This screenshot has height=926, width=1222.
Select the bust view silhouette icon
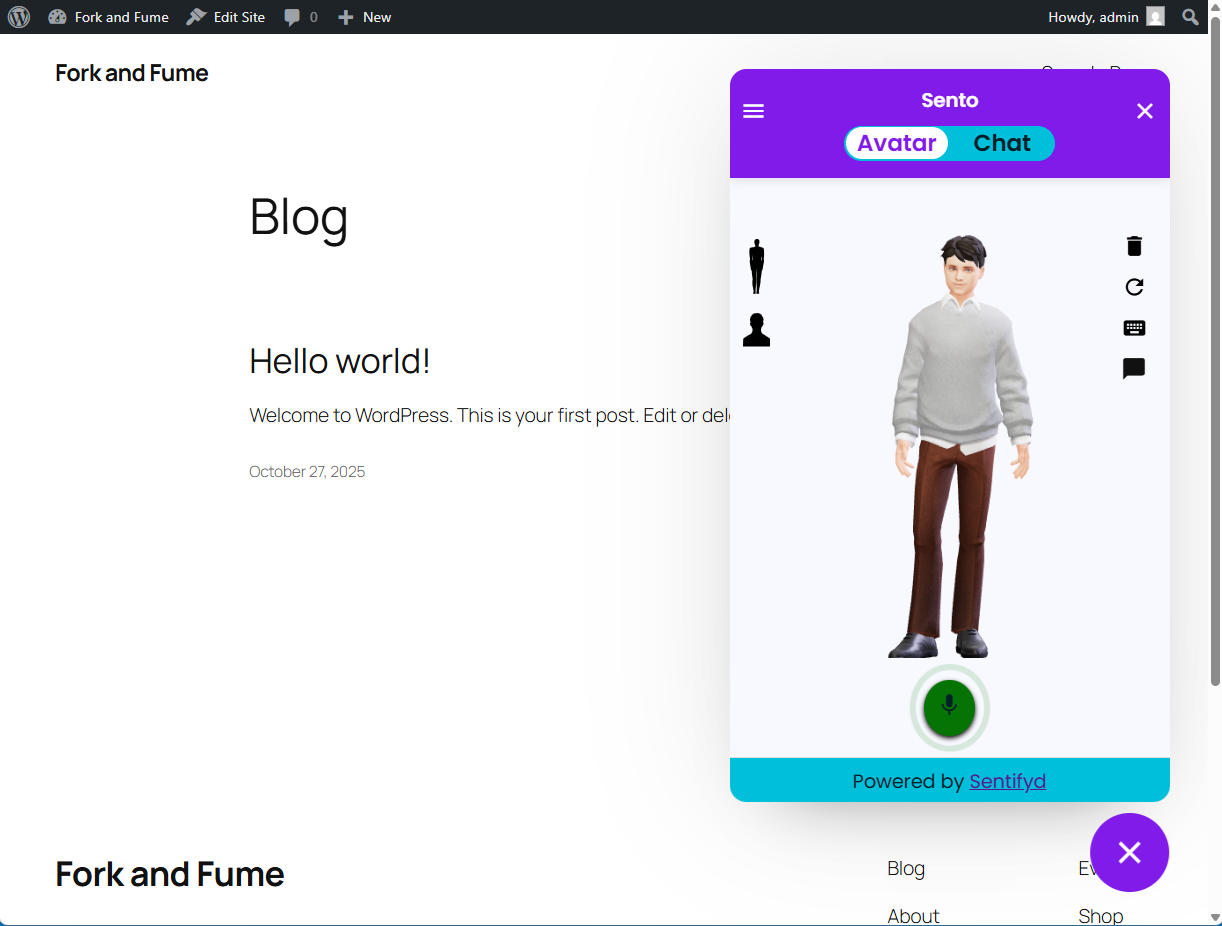pyautogui.click(x=756, y=329)
